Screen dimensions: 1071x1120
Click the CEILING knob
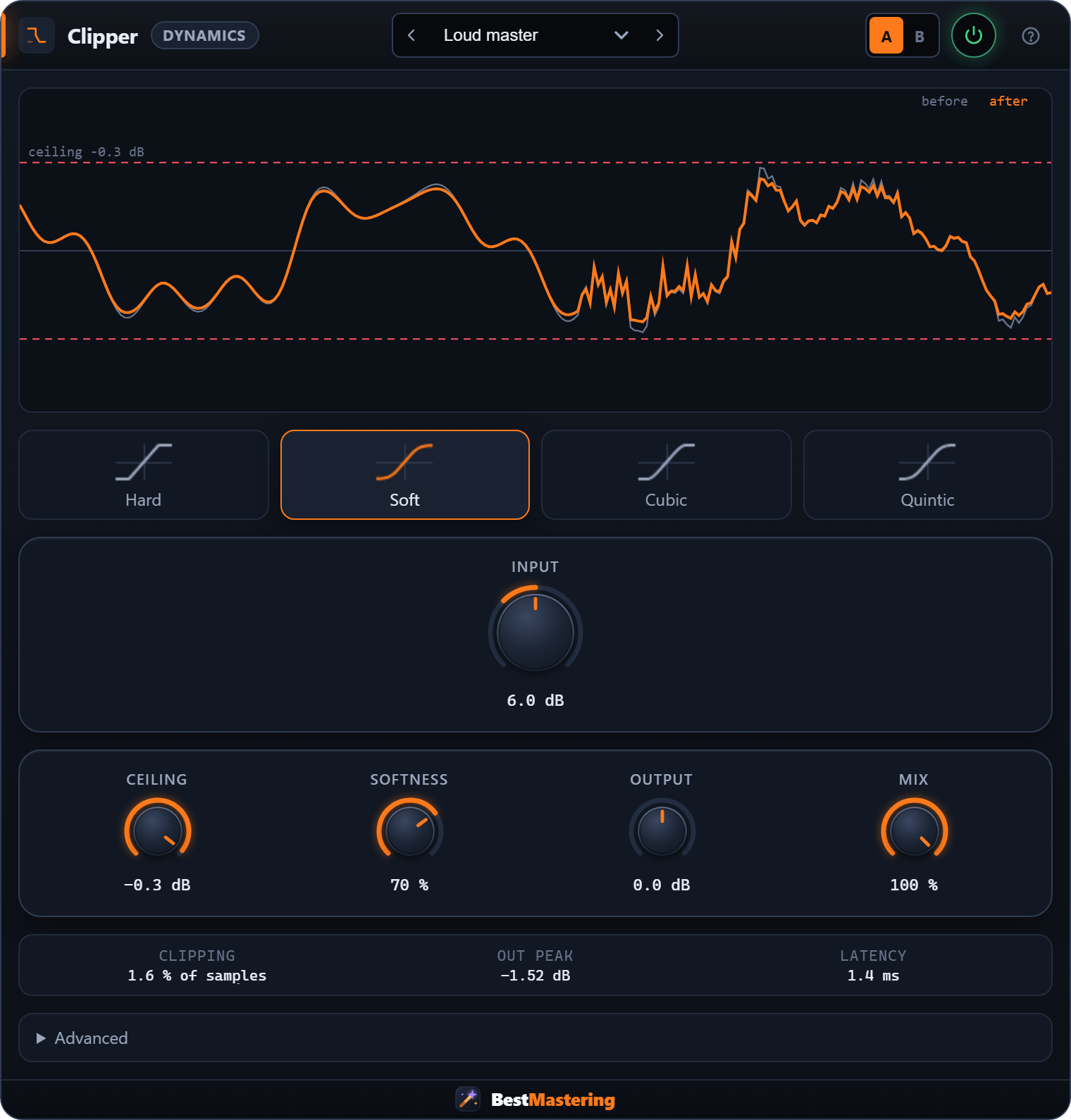pos(158,831)
